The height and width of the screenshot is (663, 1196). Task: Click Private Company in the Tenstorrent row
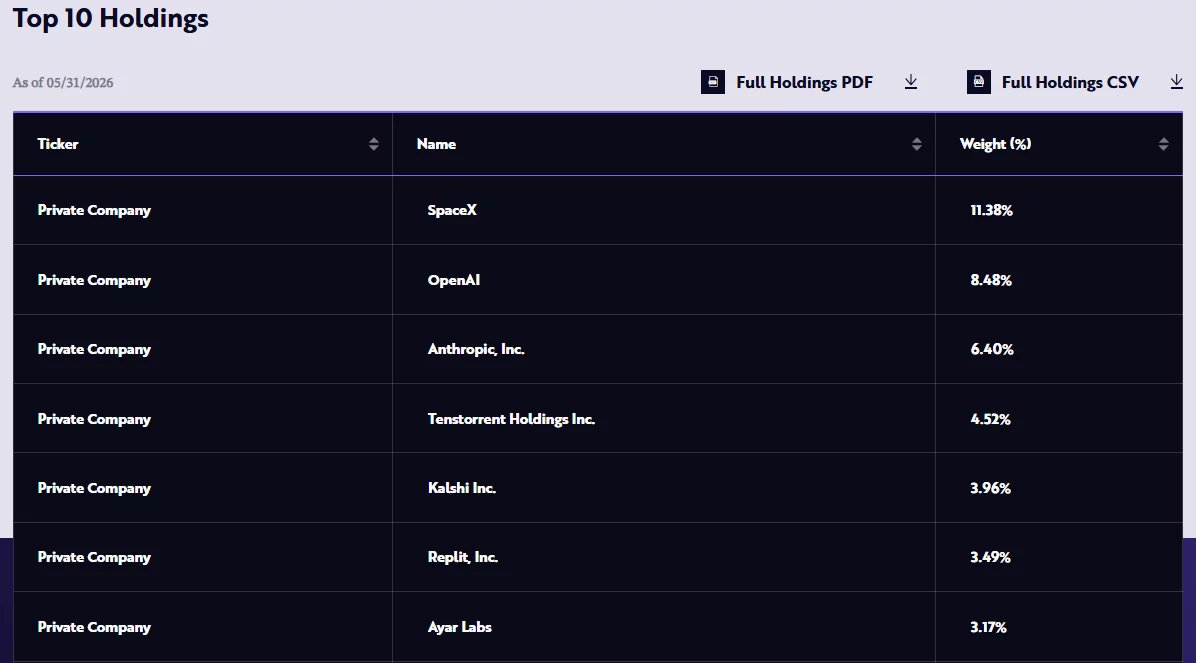[94, 419]
